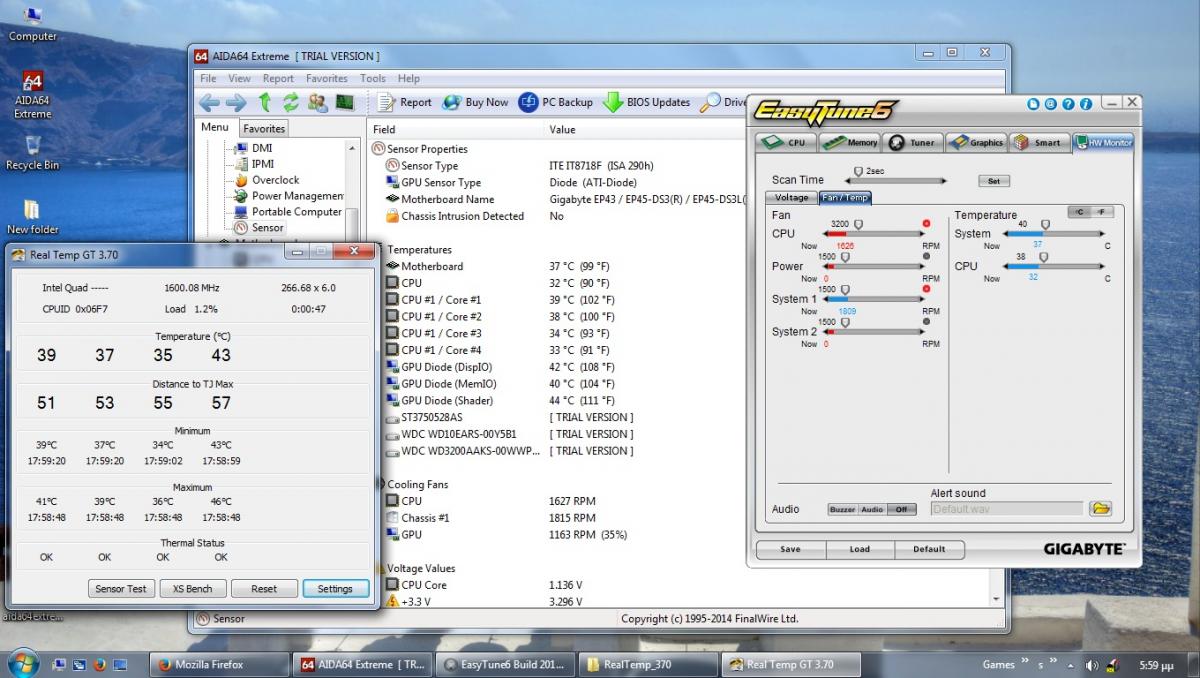This screenshot has height=678, width=1200.
Task: Click Reset in Real Temp window
Action: coord(264,589)
